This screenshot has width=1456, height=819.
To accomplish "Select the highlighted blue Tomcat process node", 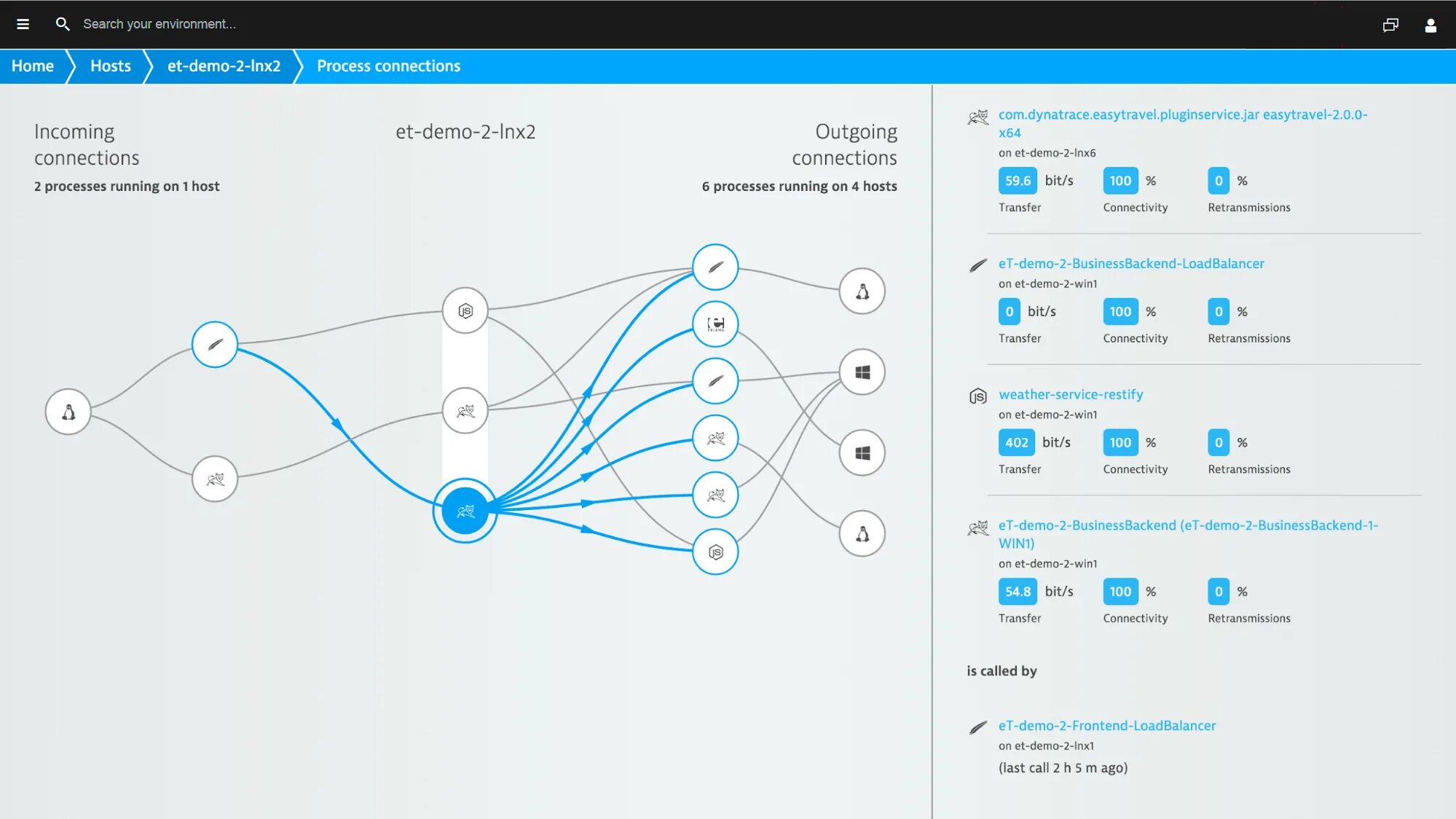I will (x=465, y=511).
